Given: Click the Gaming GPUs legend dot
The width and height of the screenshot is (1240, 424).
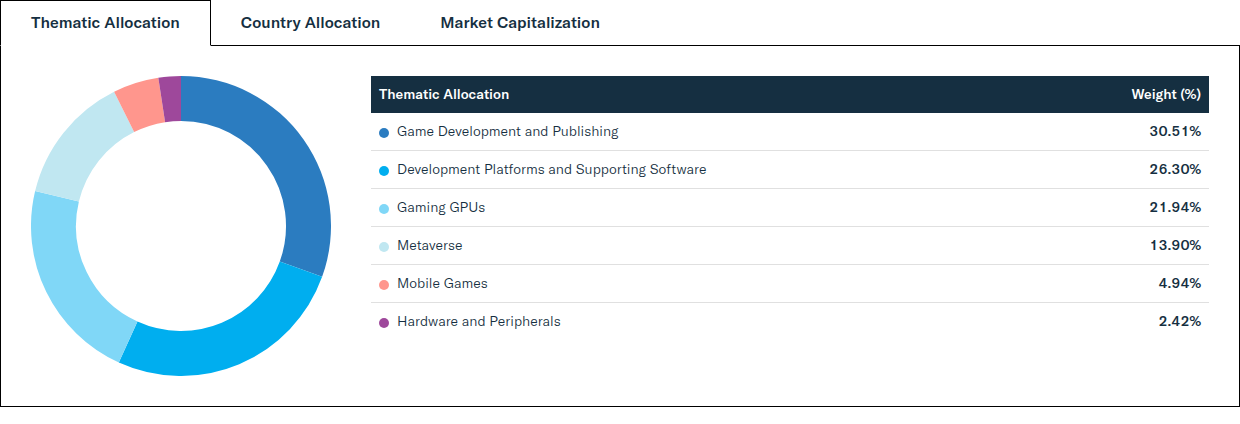Looking at the screenshot, I should tap(384, 208).
